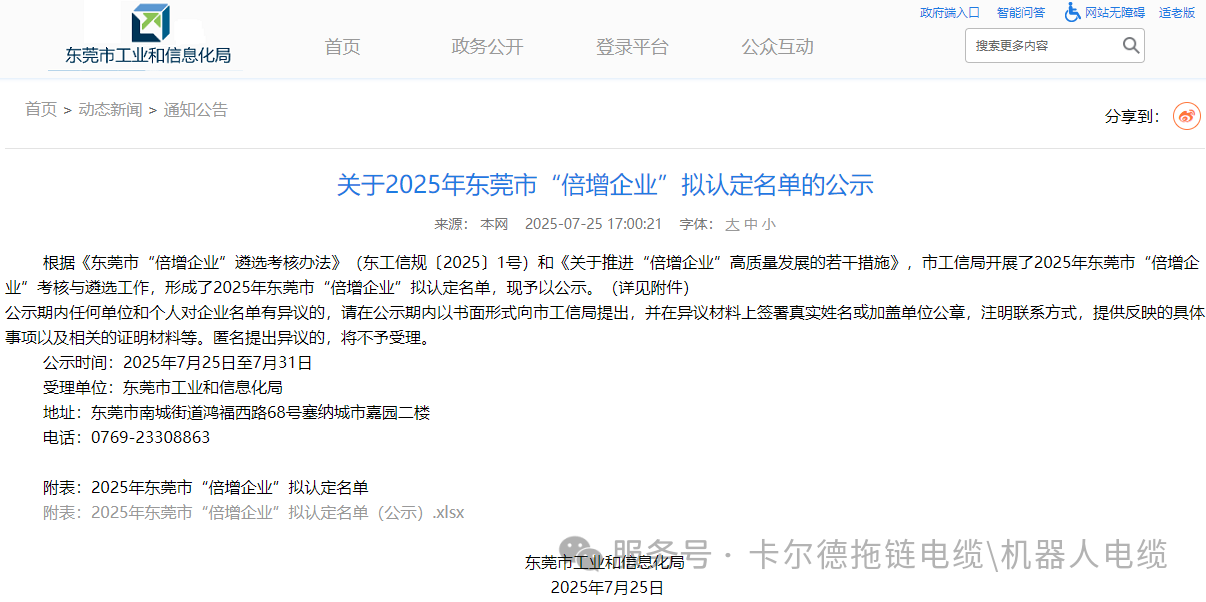Open the 首页 navigation menu item
The image size is (1206, 602).
point(342,47)
